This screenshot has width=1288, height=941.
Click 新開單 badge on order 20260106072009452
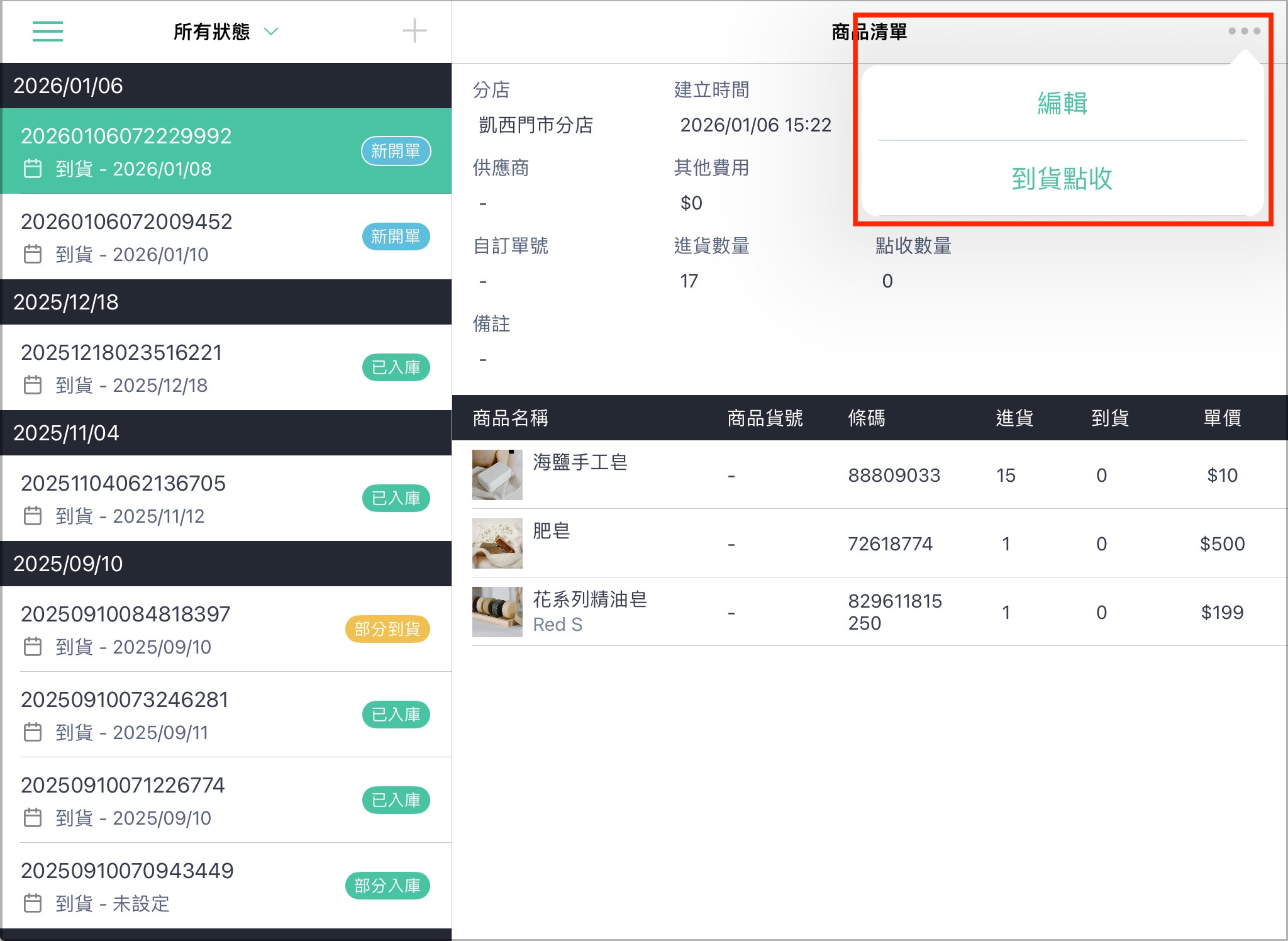point(396,237)
